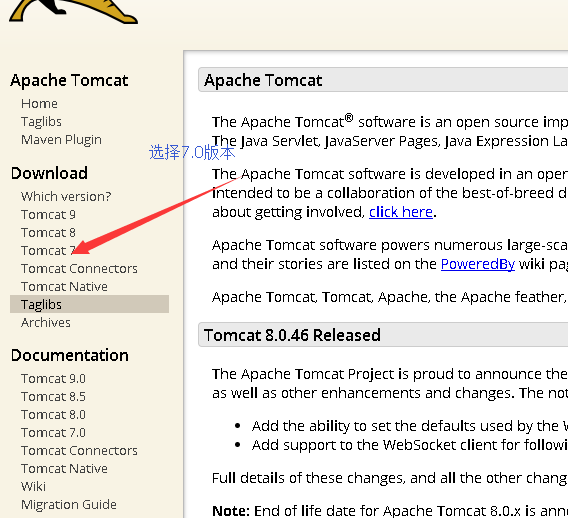Open Tomcat Connectors under Download
Viewport: 568px width, 518px height.
coord(79,269)
